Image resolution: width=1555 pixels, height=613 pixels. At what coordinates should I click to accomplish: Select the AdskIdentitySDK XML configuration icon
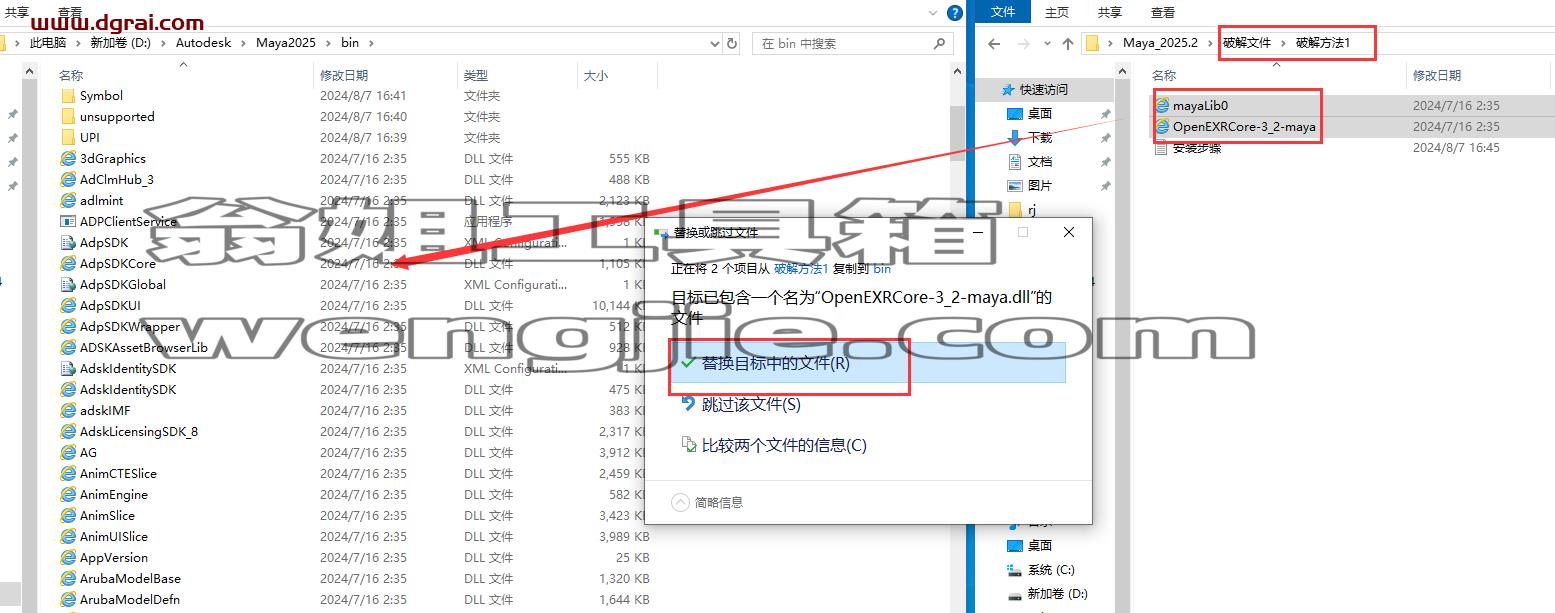68,368
